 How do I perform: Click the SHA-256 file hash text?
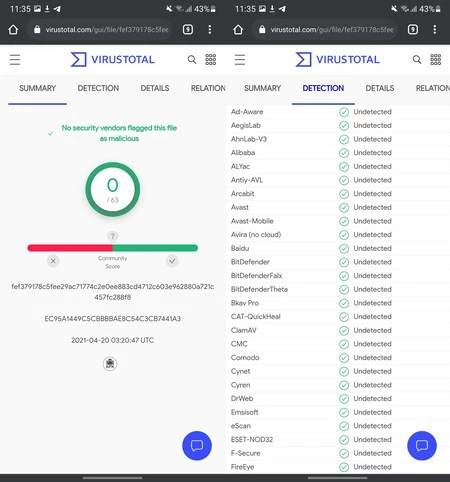coord(113,292)
